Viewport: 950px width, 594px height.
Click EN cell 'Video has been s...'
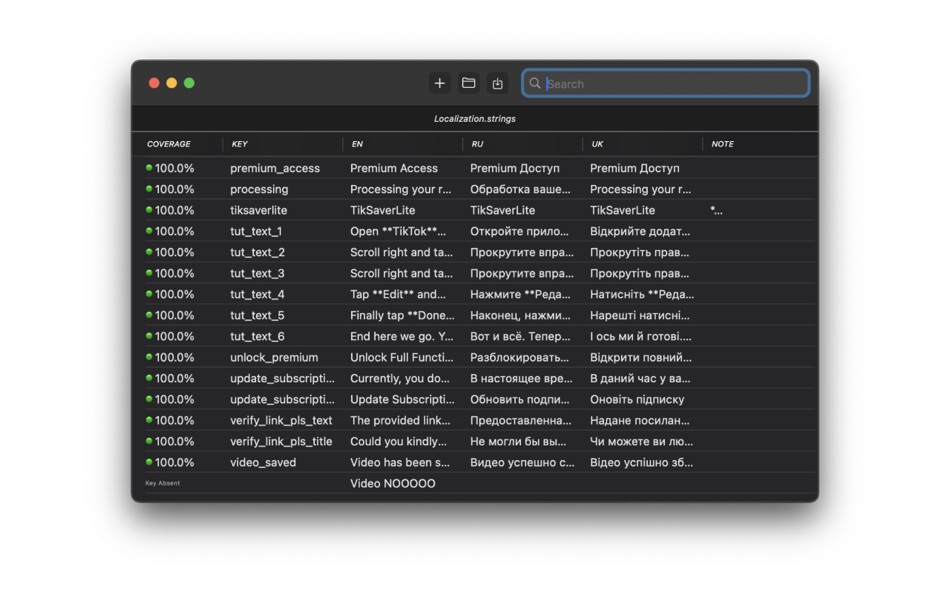point(400,462)
